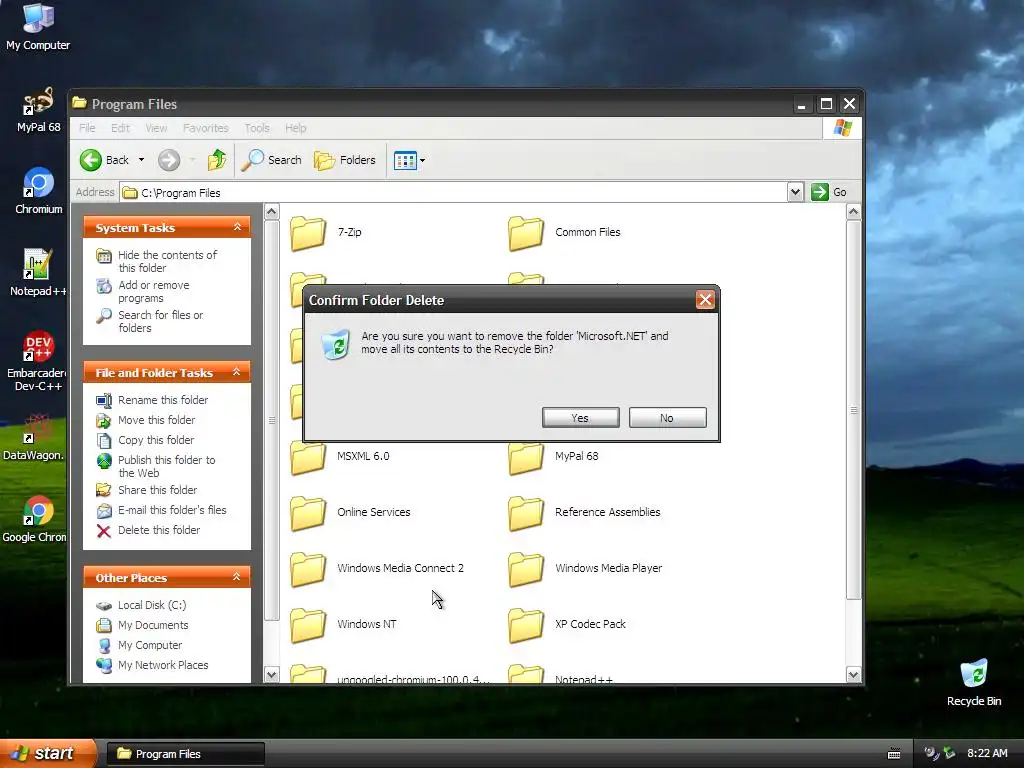Select the Windows NT folder icon
Screen dimensions: 1024x768
pyautogui.click(x=308, y=625)
